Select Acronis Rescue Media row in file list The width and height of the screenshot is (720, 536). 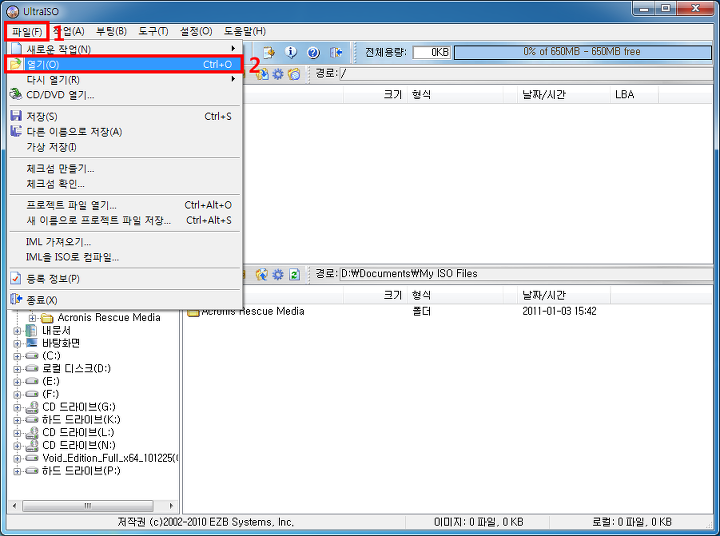448,311
